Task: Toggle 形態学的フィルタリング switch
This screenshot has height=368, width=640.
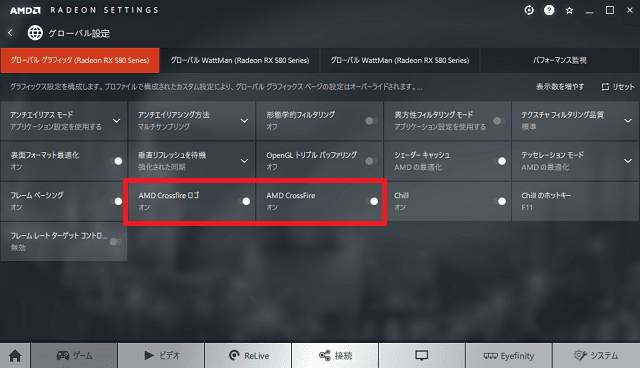Action: pyautogui.click(x=371, y=121)
